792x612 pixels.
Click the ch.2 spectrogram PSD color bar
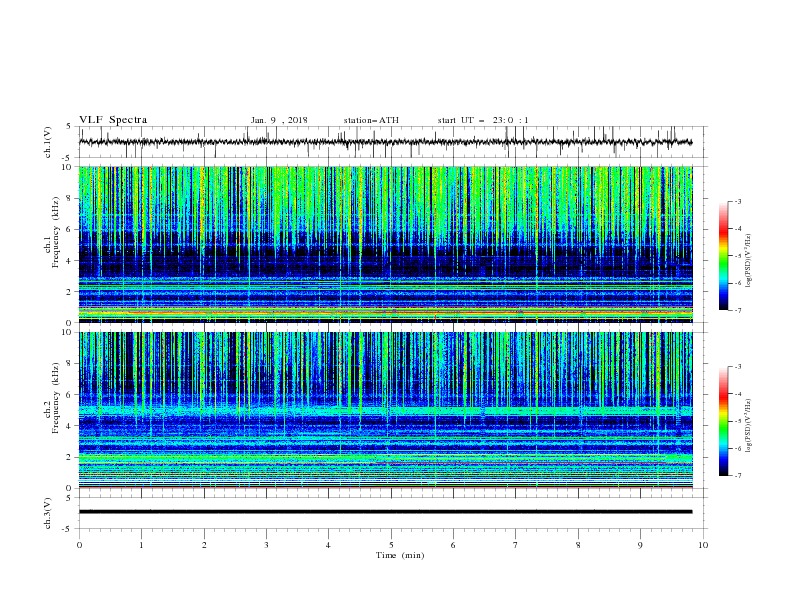(x=724, y=421)
